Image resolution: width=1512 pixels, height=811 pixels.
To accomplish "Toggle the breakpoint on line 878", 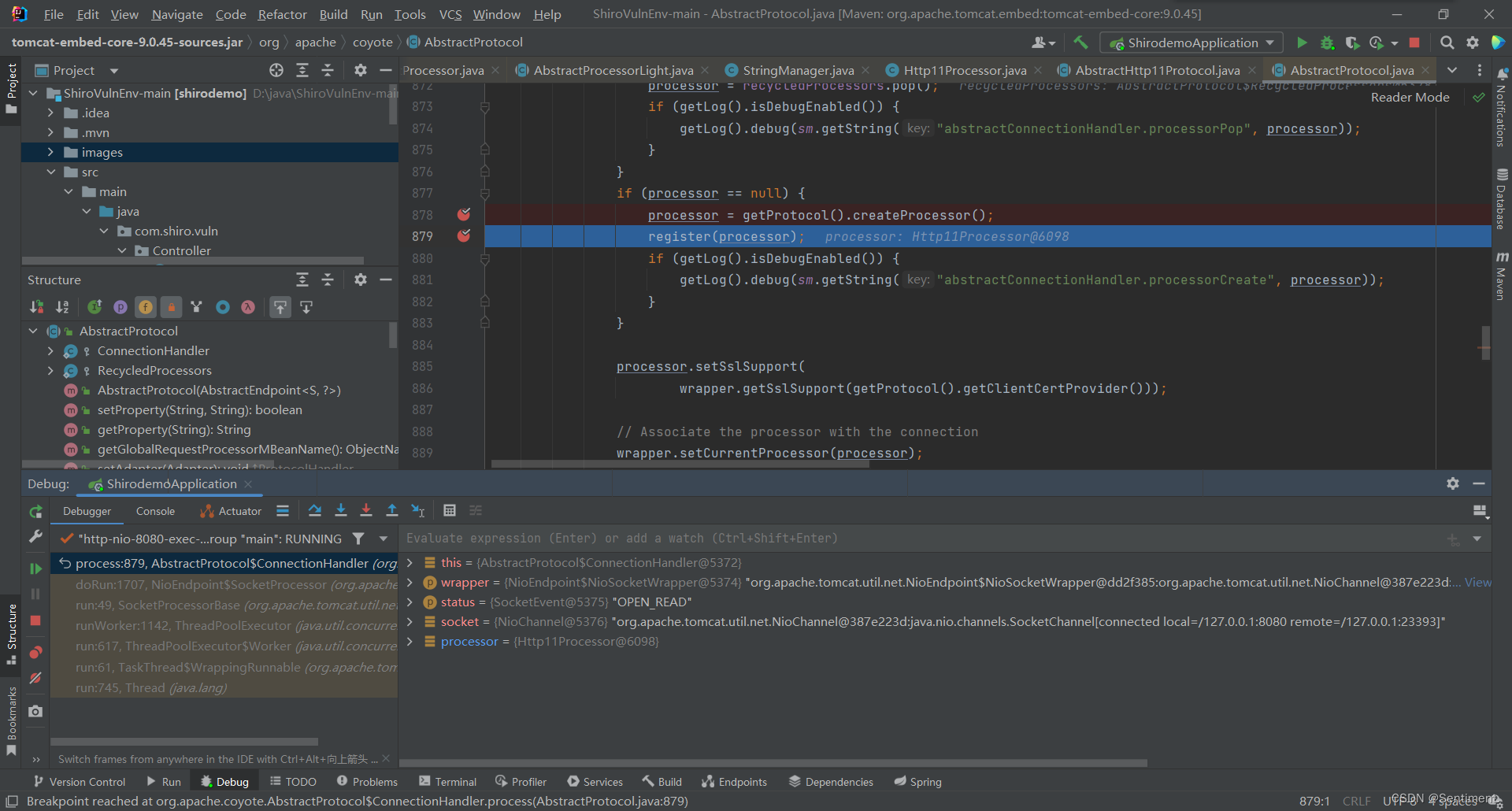I will tap(464, 214).
